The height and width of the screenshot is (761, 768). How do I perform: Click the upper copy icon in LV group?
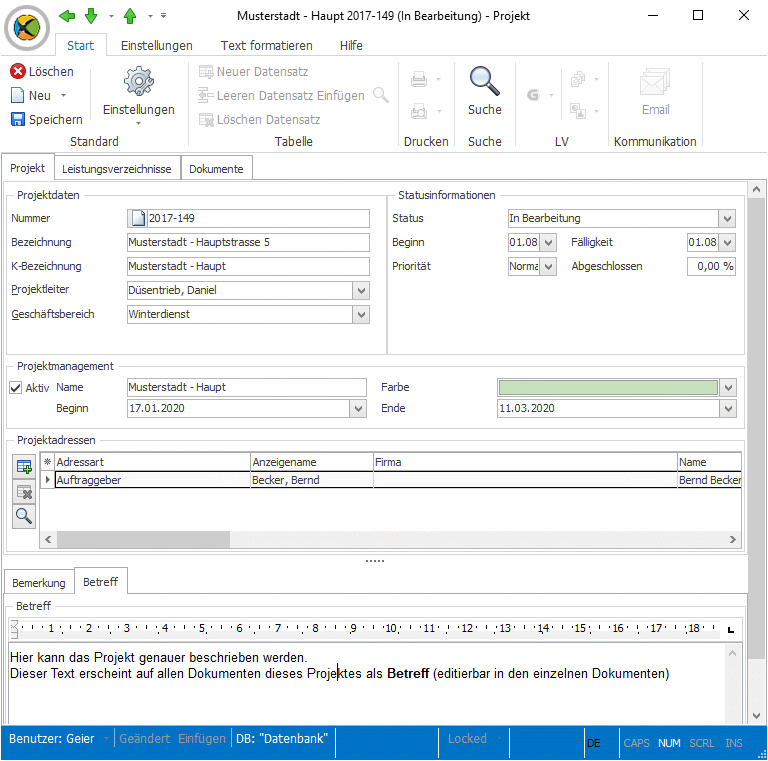tap(578, 79)
